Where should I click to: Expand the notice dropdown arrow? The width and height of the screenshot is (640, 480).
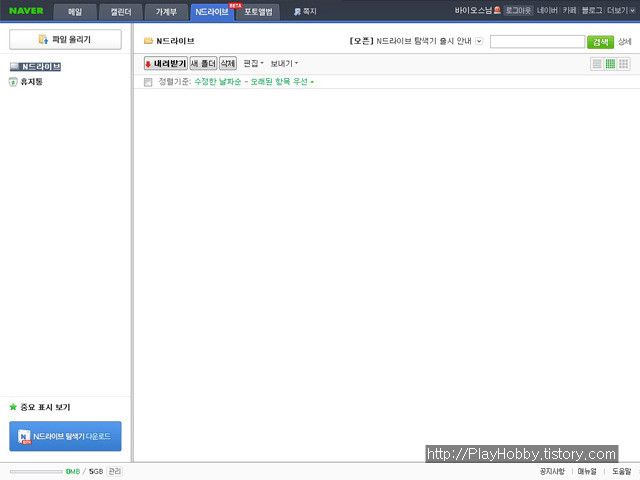[479, 41]
